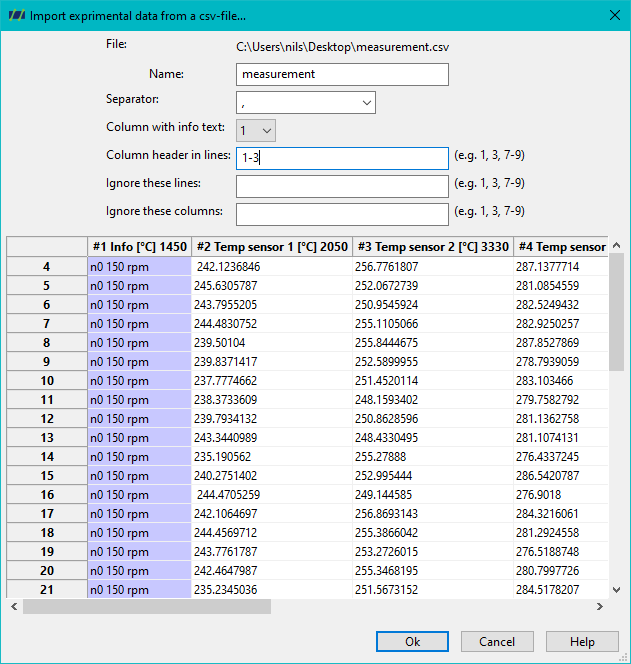Viewport: 631px width, 664px height.
Task: Click the Name input field
Action: [342, 75]
